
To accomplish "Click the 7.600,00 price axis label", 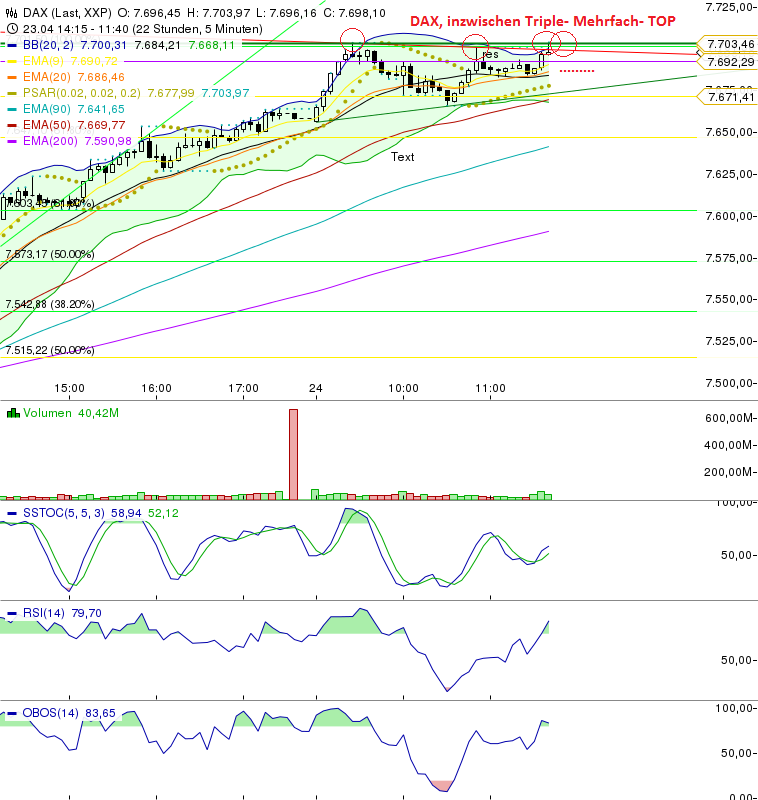I will pyautogui.click(x=729, y=216).
